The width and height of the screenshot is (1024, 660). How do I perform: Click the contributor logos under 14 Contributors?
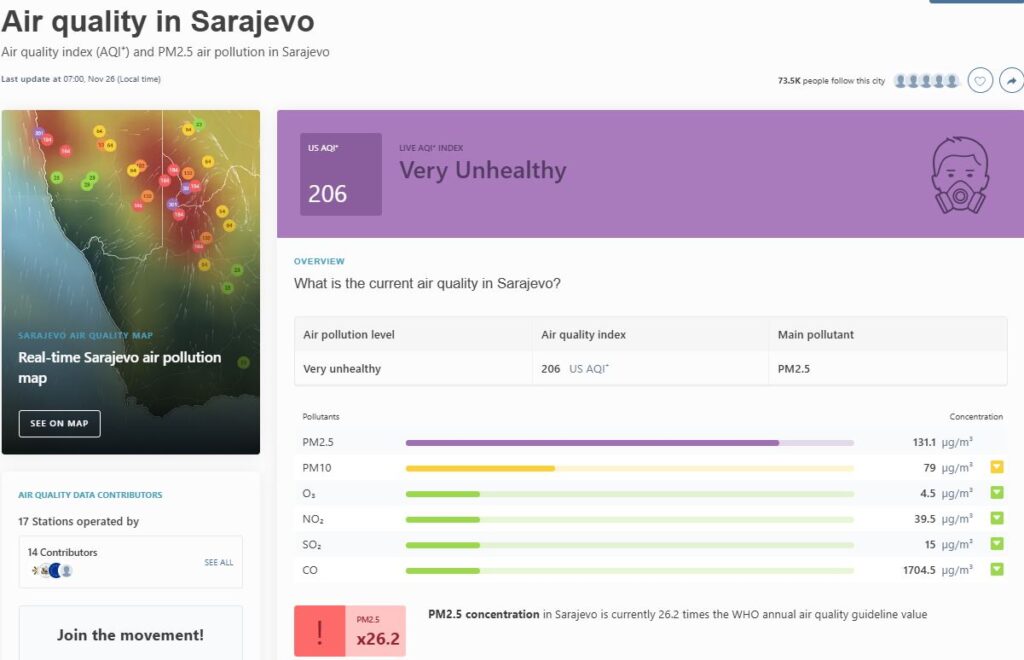point(52,570)
